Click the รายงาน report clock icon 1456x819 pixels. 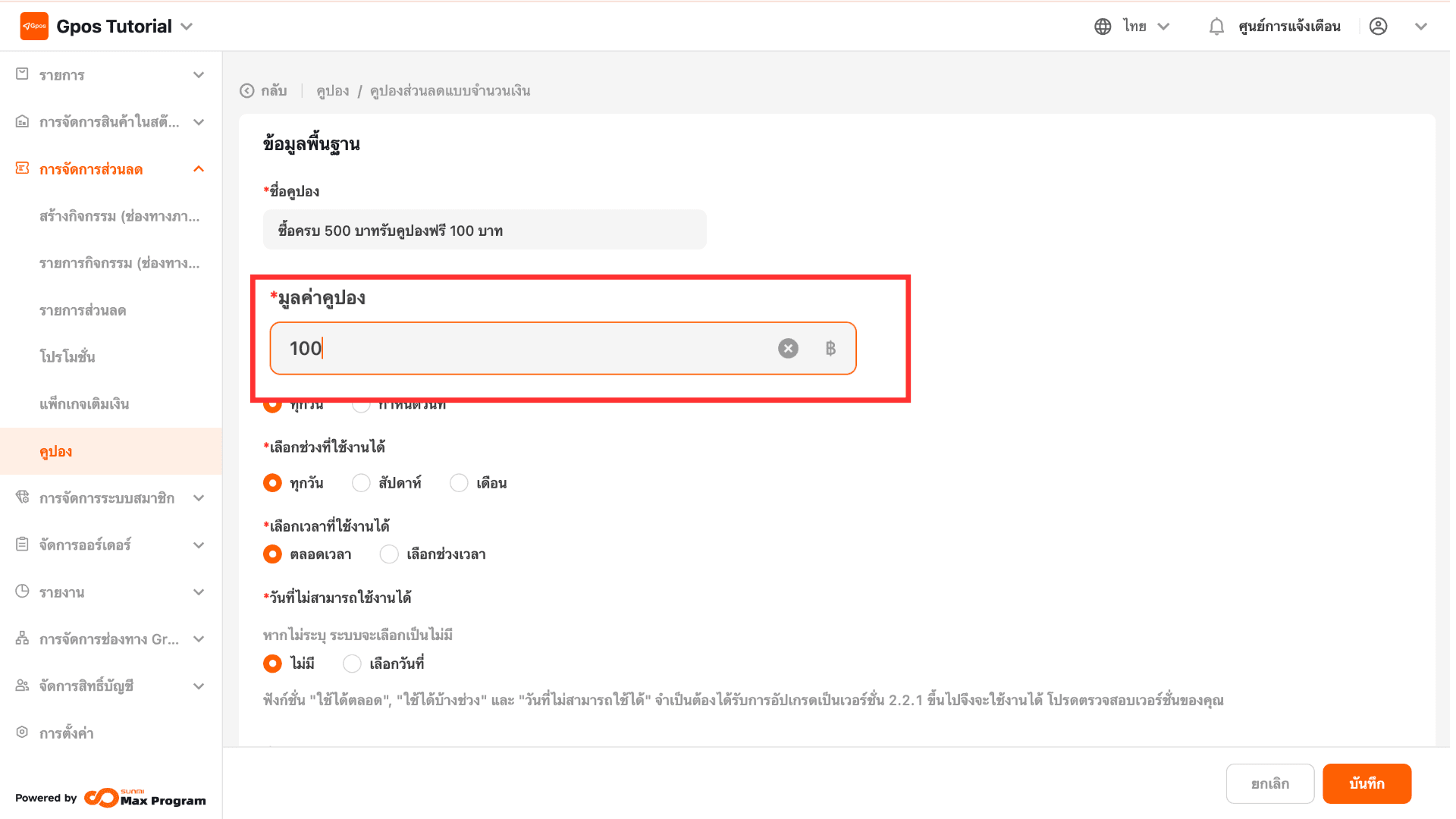(22, 591)
